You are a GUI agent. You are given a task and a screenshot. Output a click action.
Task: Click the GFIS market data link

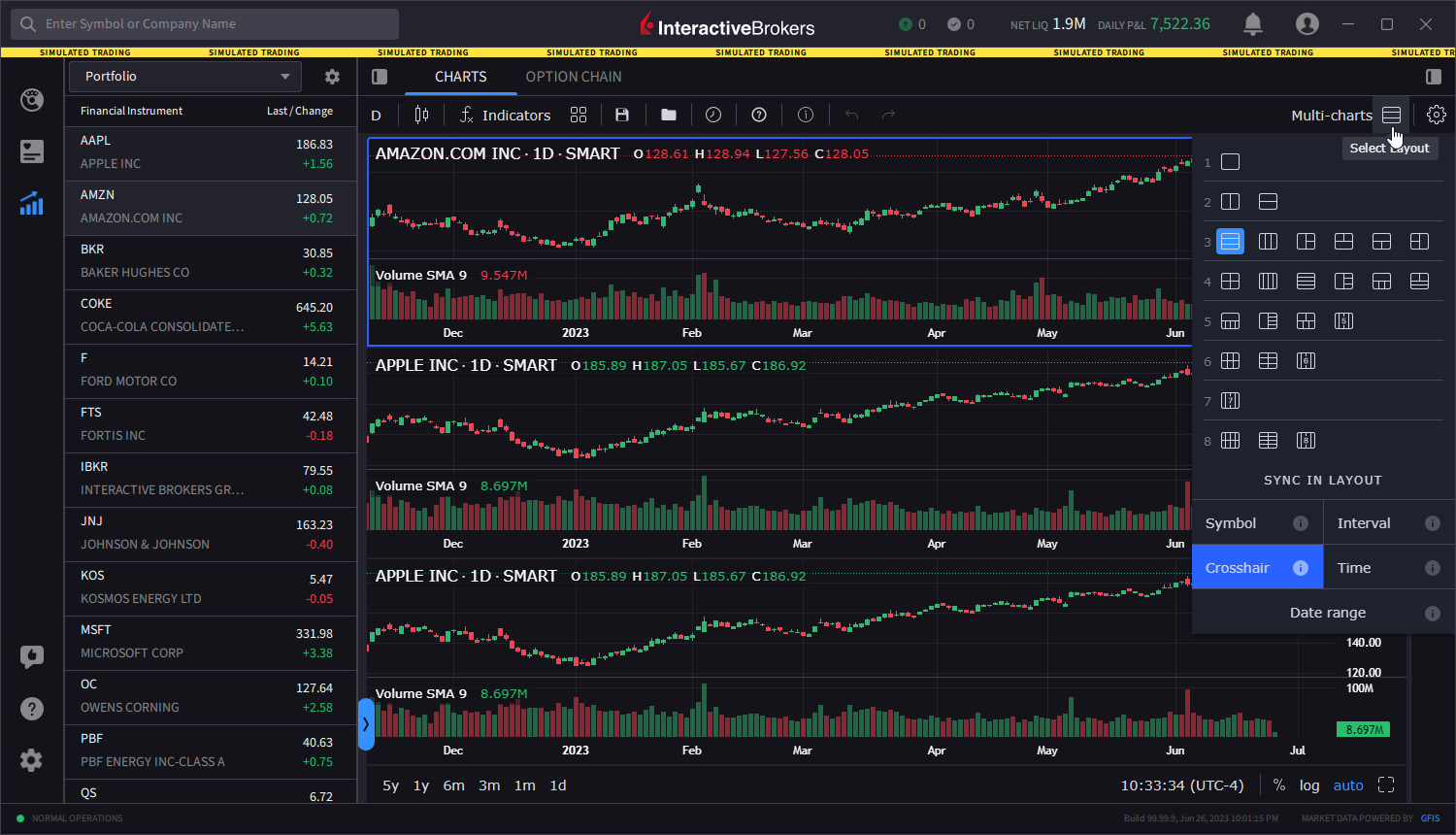coord(1430,818)
